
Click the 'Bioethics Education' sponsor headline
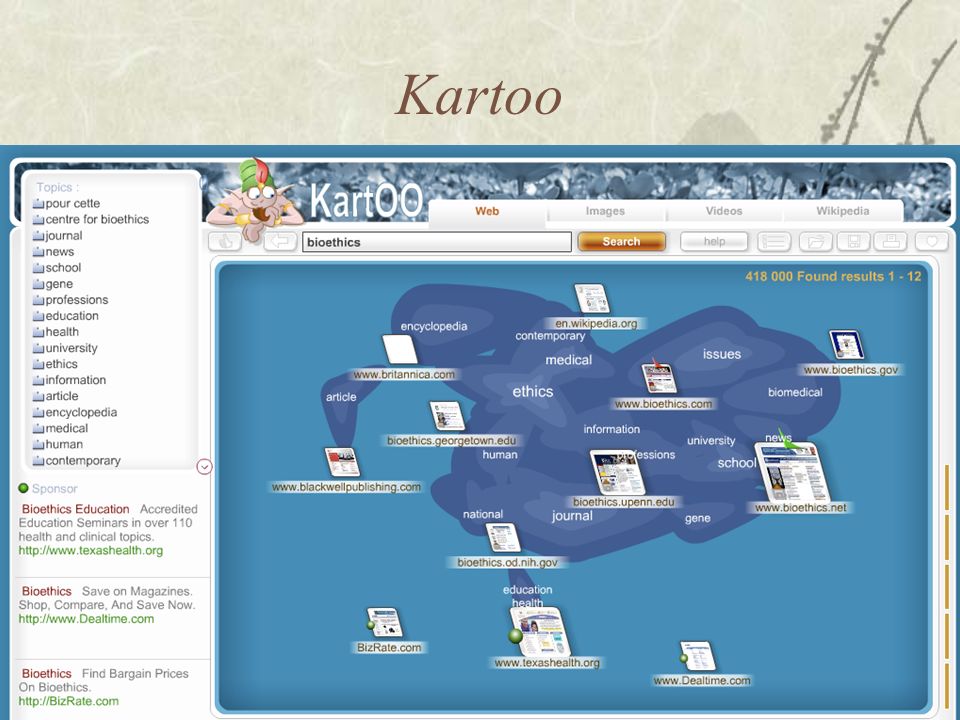click(75, 509)
